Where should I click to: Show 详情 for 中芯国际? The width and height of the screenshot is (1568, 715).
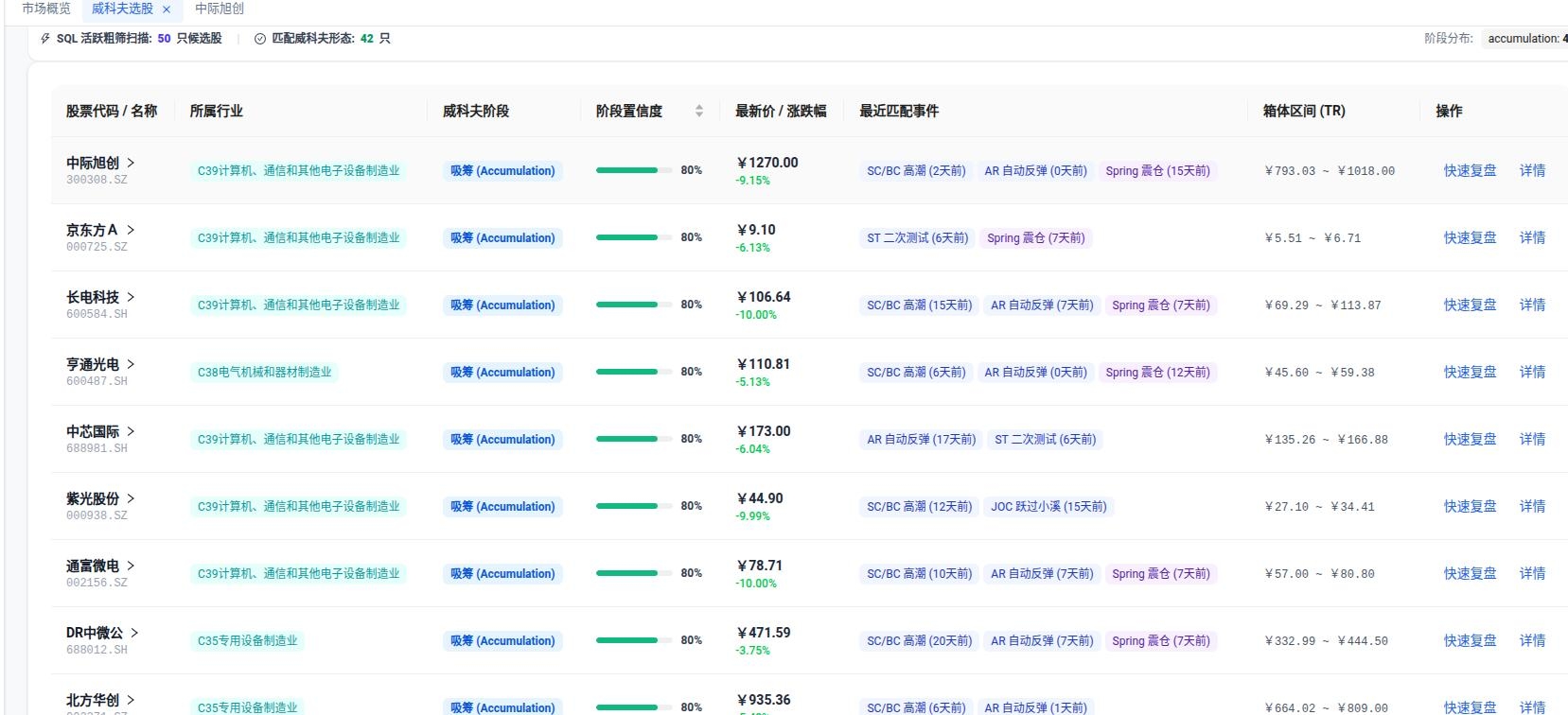click(x=1532, y=440)
